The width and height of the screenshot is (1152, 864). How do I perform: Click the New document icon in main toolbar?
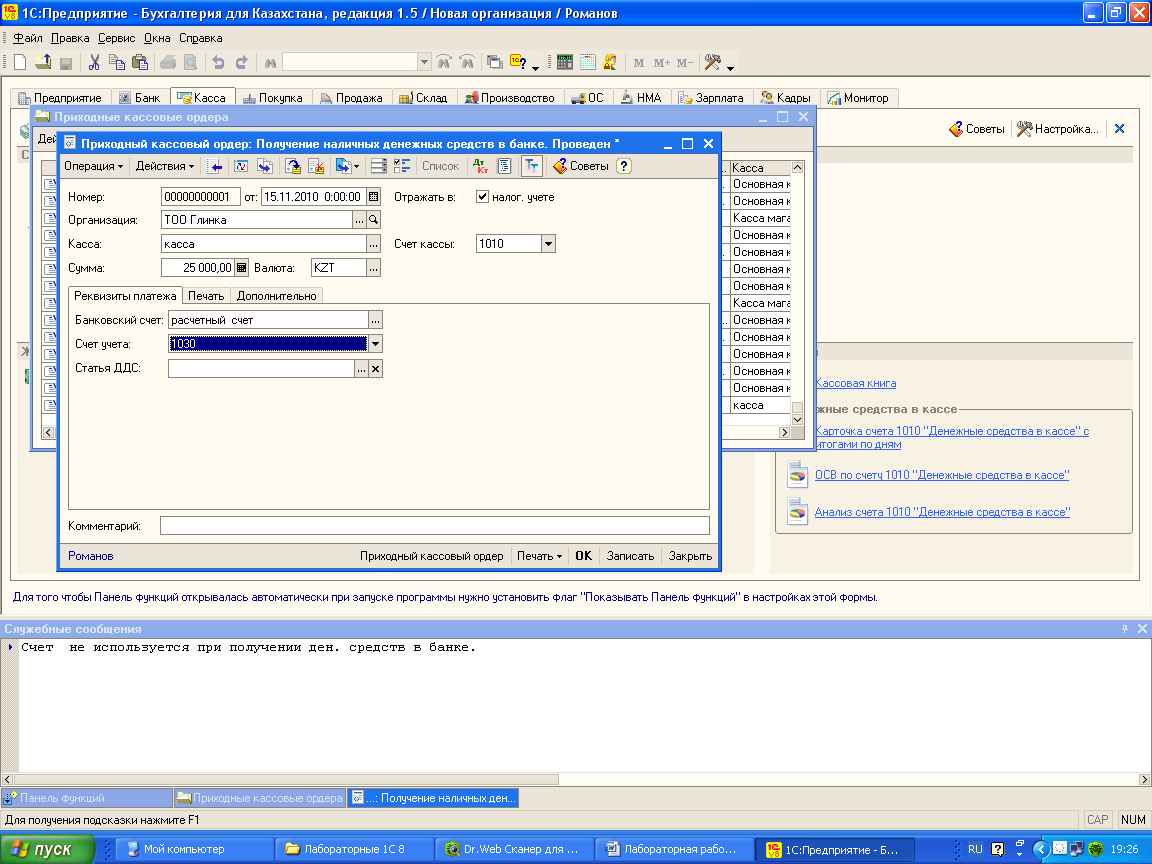click(x=20, y=62)
